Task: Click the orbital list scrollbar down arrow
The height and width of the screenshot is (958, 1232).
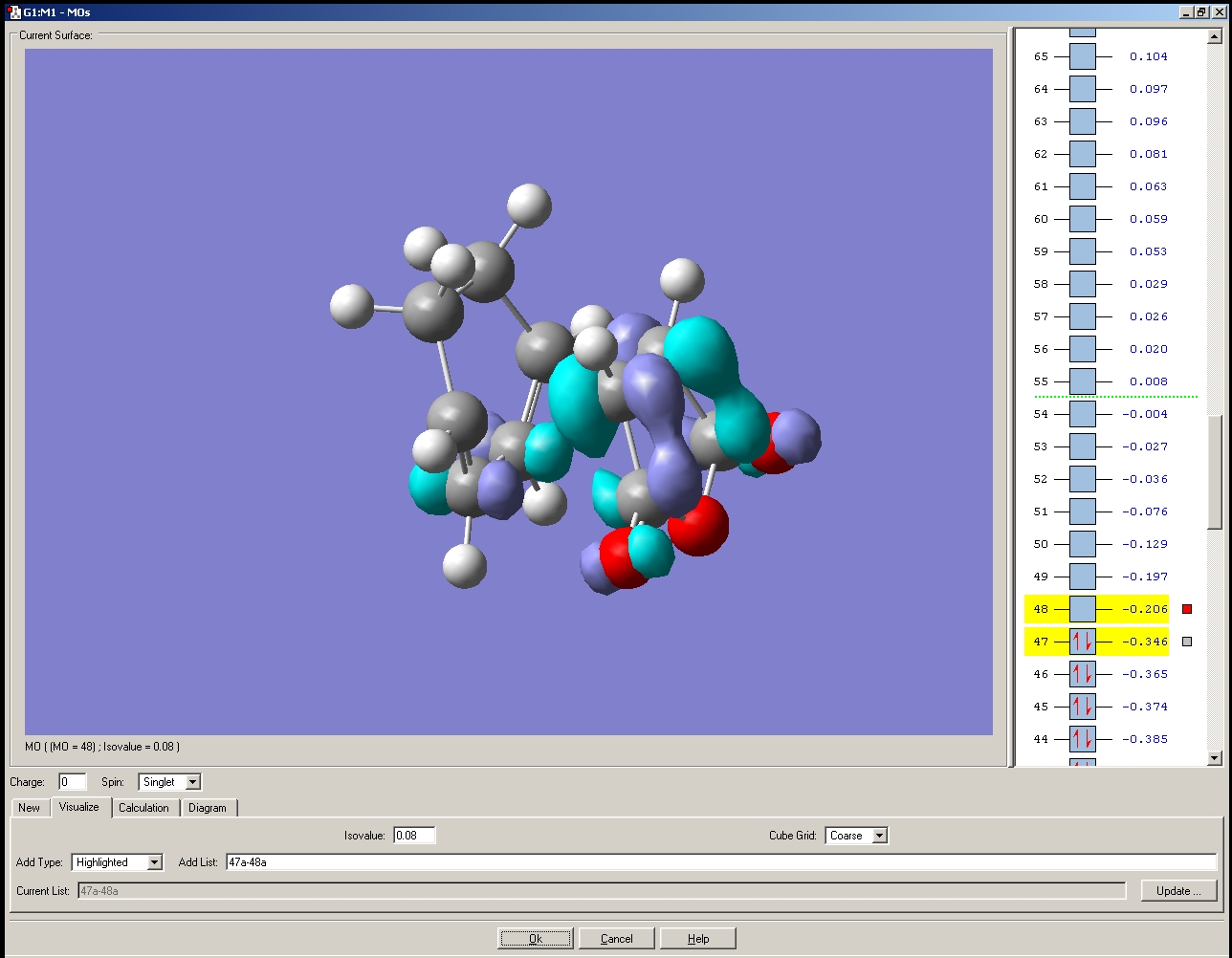Action: [x=1215, y=758]
